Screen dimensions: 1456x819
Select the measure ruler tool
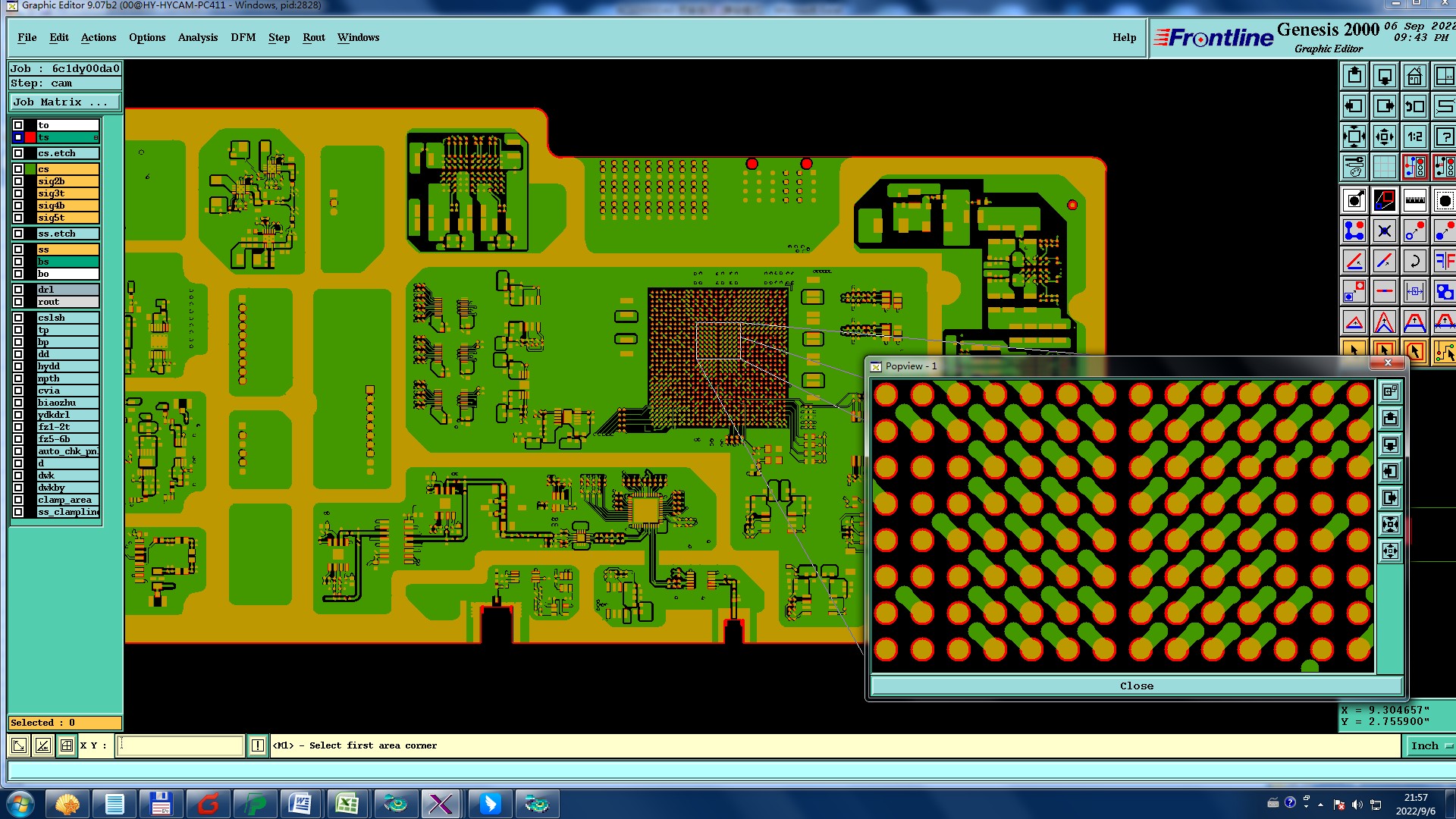pyautogui.click(x=1414, y=201)
